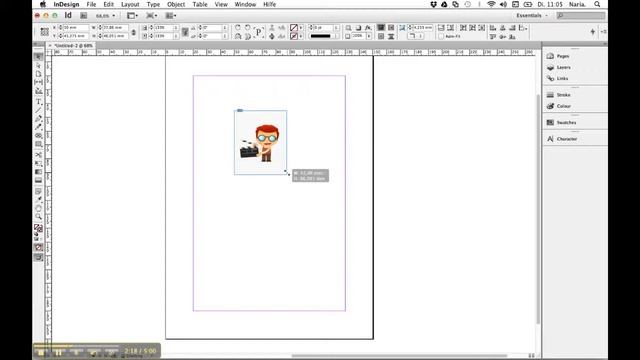Open the Essentials workspace dropdown
The height and width of the screenshot is (360, 640).
(x=532, y=16)
